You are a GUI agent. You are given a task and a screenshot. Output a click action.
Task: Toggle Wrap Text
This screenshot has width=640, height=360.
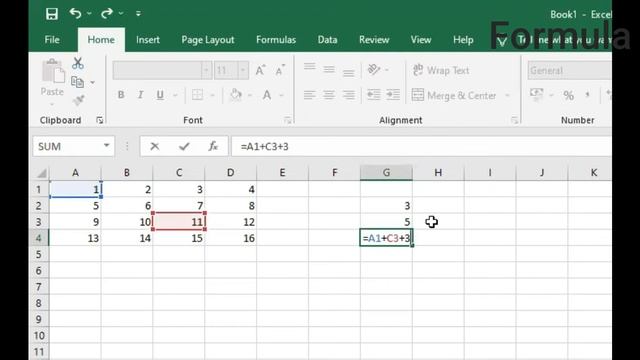click(440, 70)
